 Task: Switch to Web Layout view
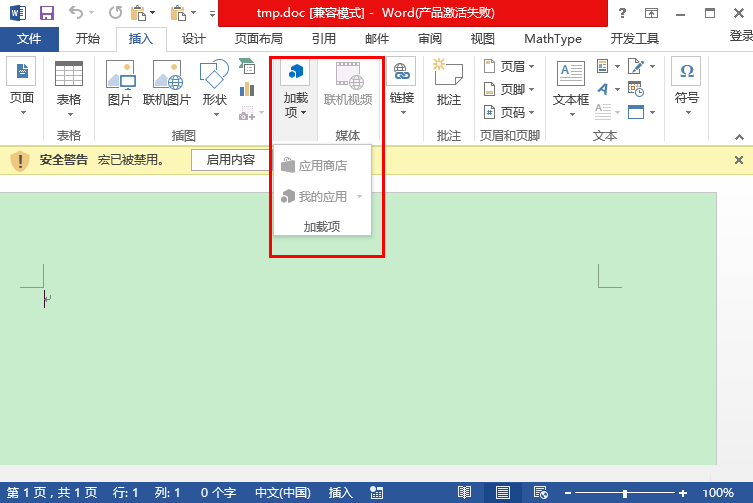[541, 492]
